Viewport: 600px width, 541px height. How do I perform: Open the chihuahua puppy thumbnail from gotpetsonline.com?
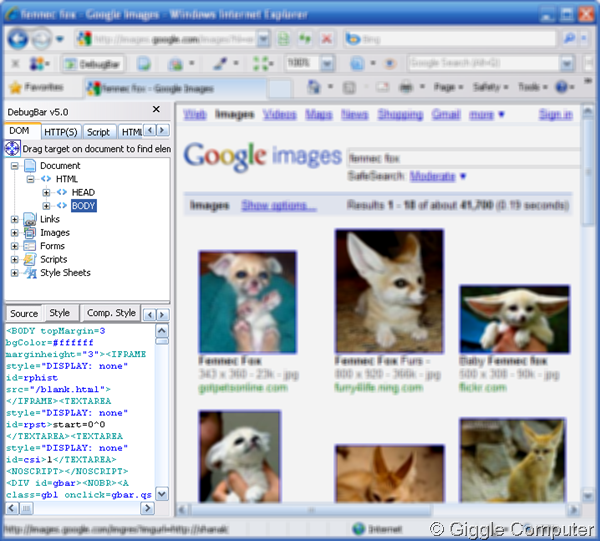tap(248, 302)
